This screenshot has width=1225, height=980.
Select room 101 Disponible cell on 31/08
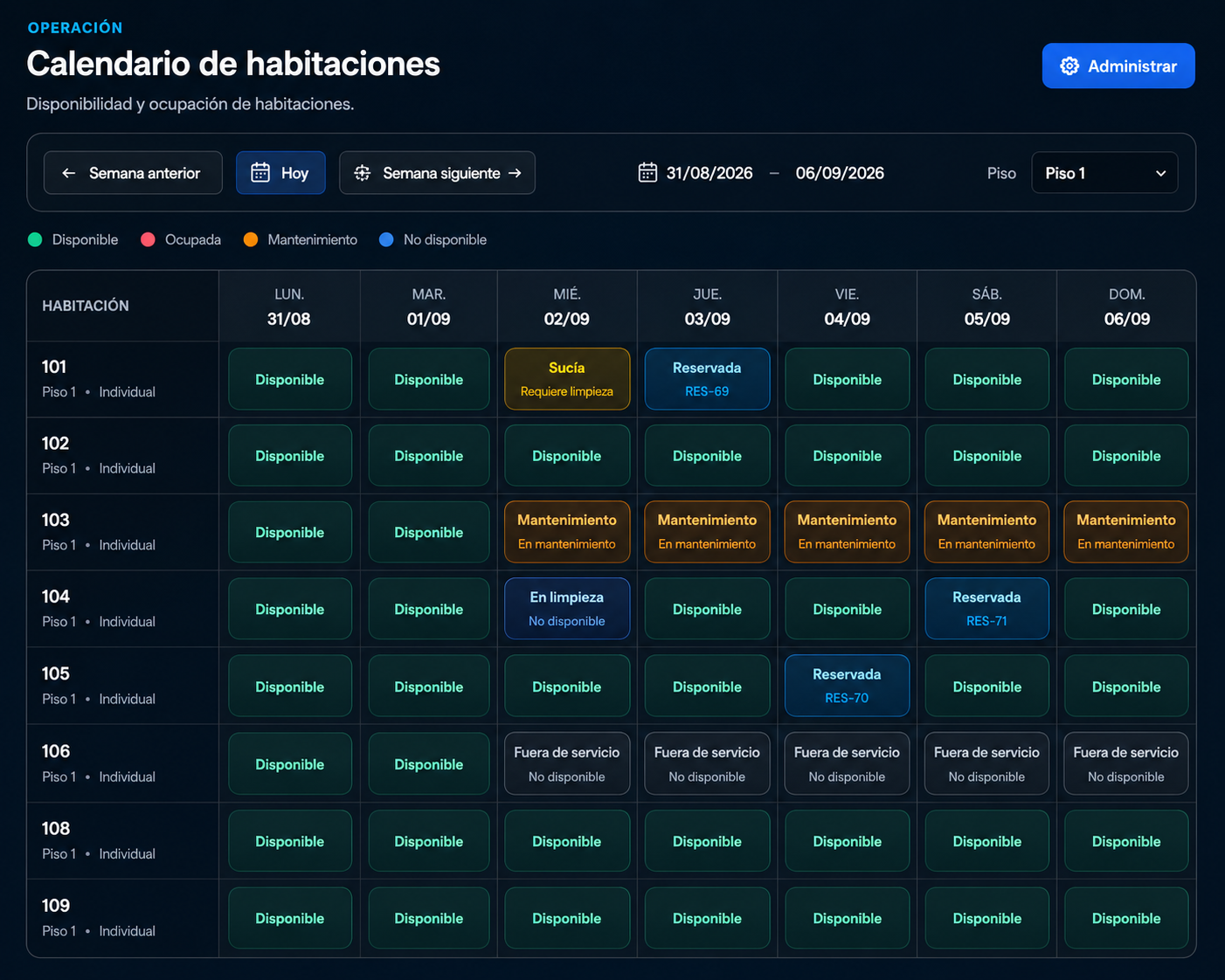tap(290, 379)
